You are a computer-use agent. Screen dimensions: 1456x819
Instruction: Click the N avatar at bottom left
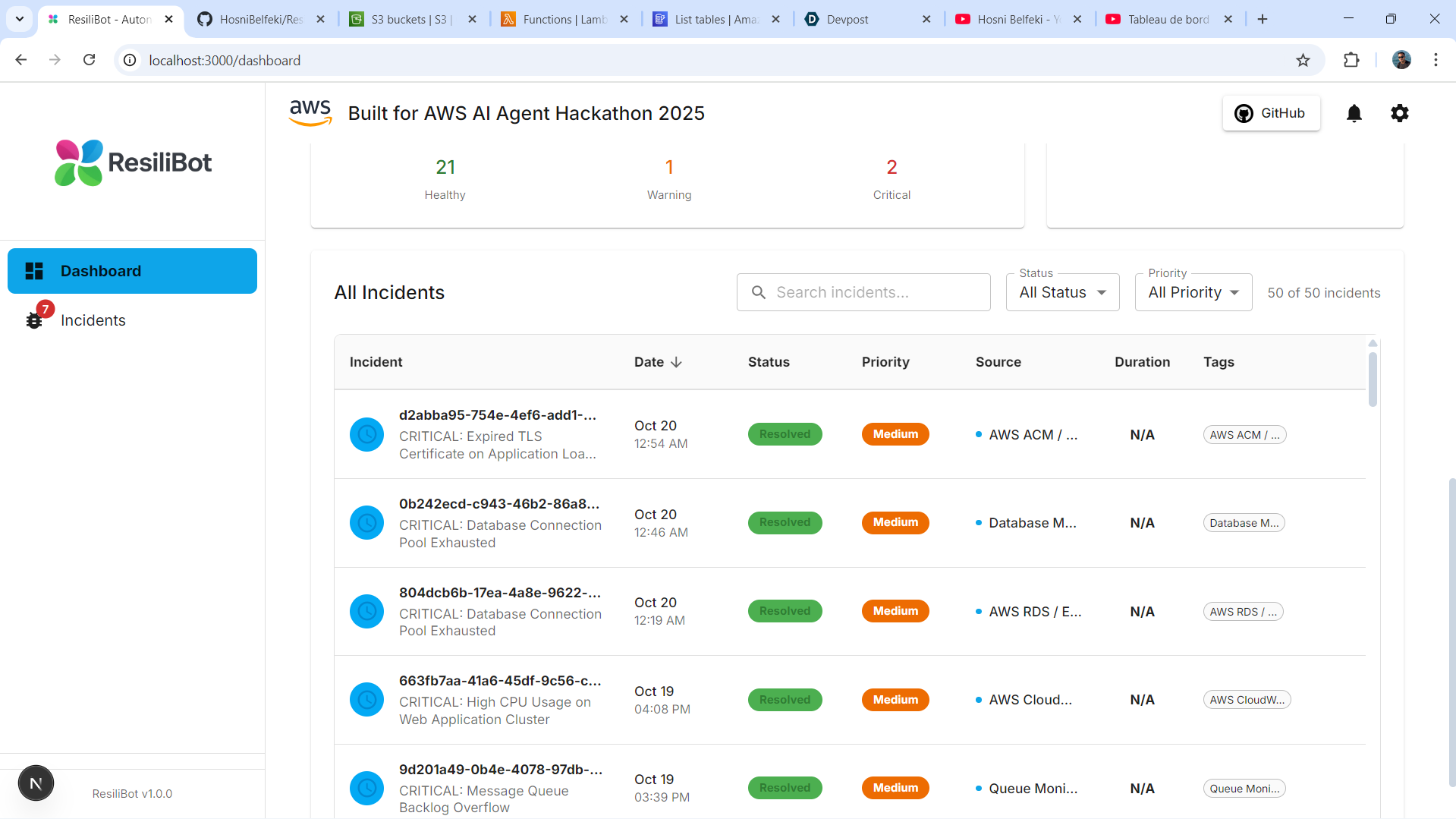pyautogui.click(x=36, y=783)
